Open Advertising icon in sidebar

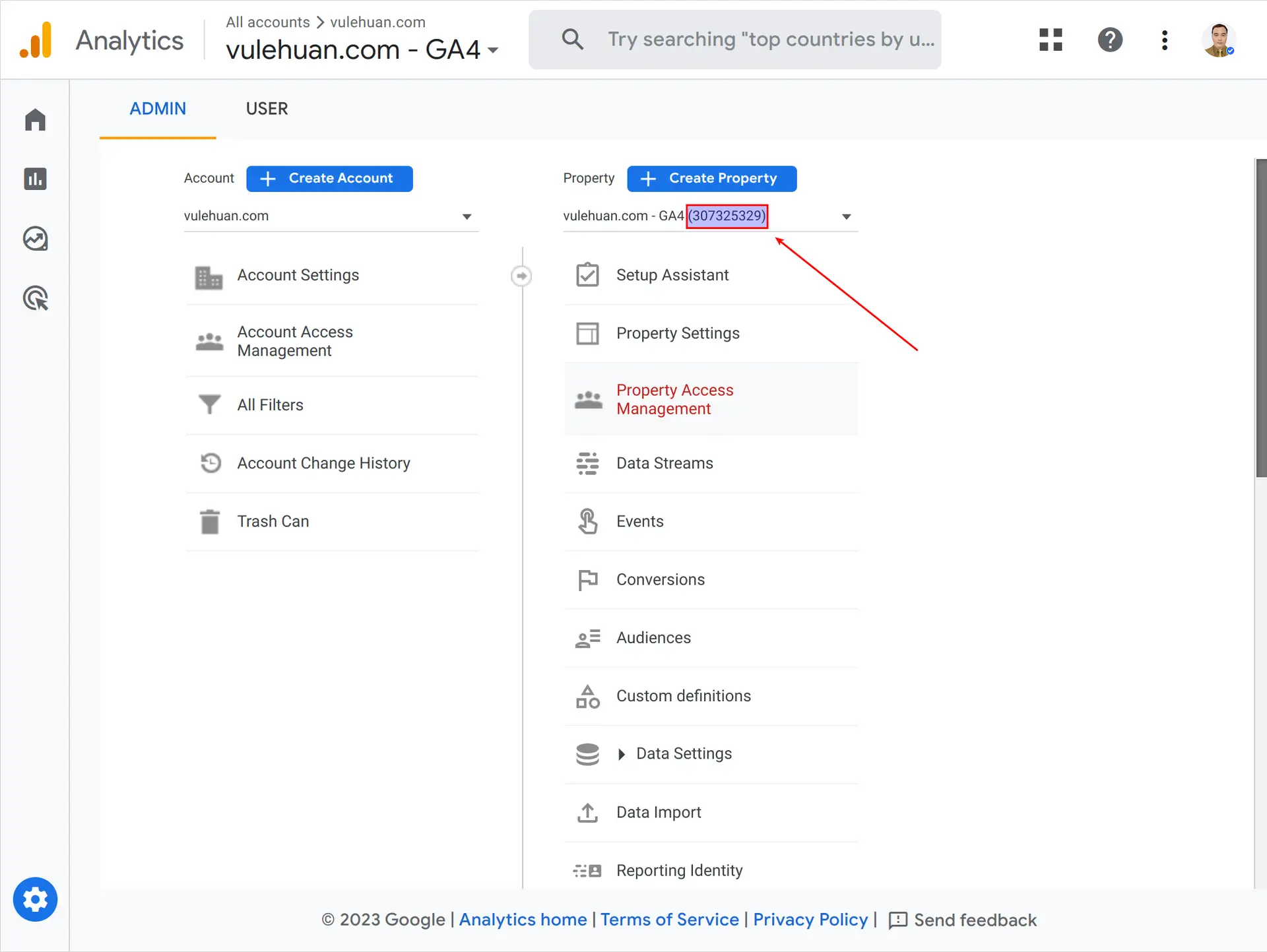(x=35, y=298)
